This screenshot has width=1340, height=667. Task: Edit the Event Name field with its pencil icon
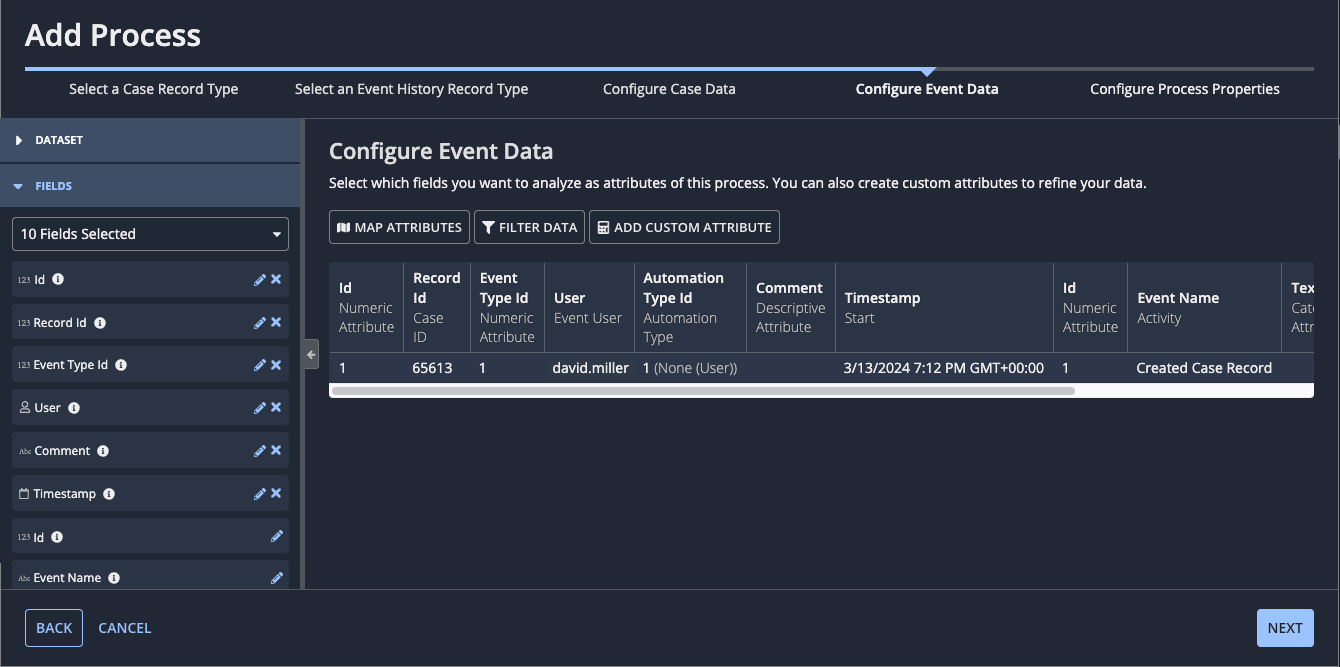[277, 578]
